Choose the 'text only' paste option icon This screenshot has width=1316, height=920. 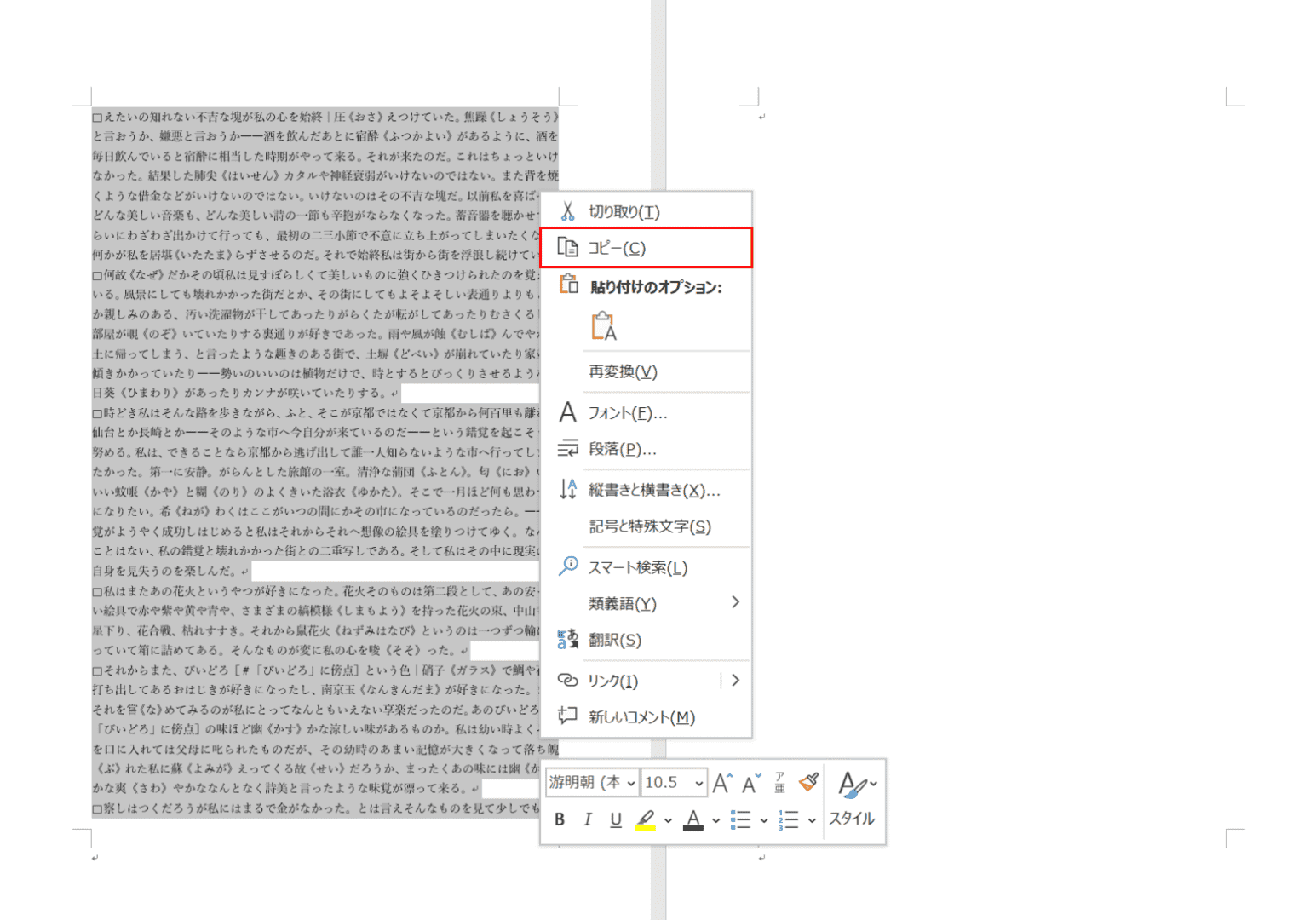[x=604, y=325]
